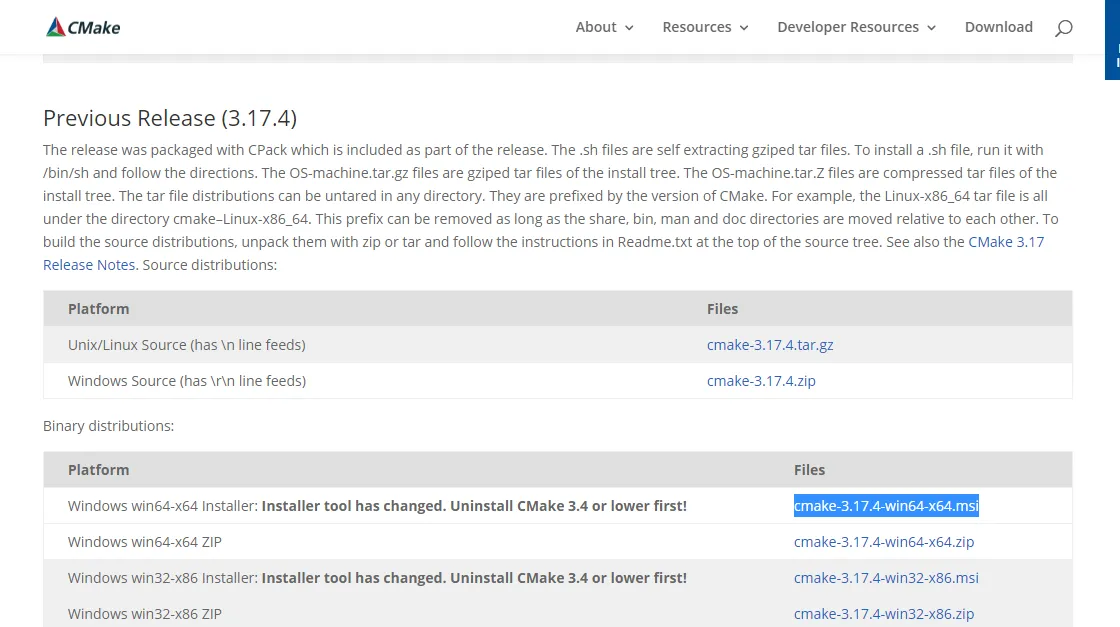The image size is (1120, 627).
Task: Expand the Resources menu chevron
Action: [744, 28]
